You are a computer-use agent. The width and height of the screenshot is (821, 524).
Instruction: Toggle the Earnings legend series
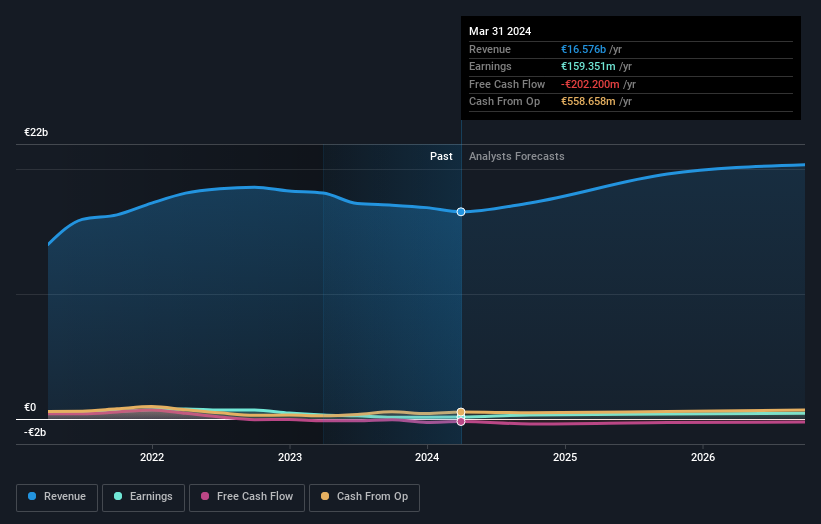pos(143,497)
